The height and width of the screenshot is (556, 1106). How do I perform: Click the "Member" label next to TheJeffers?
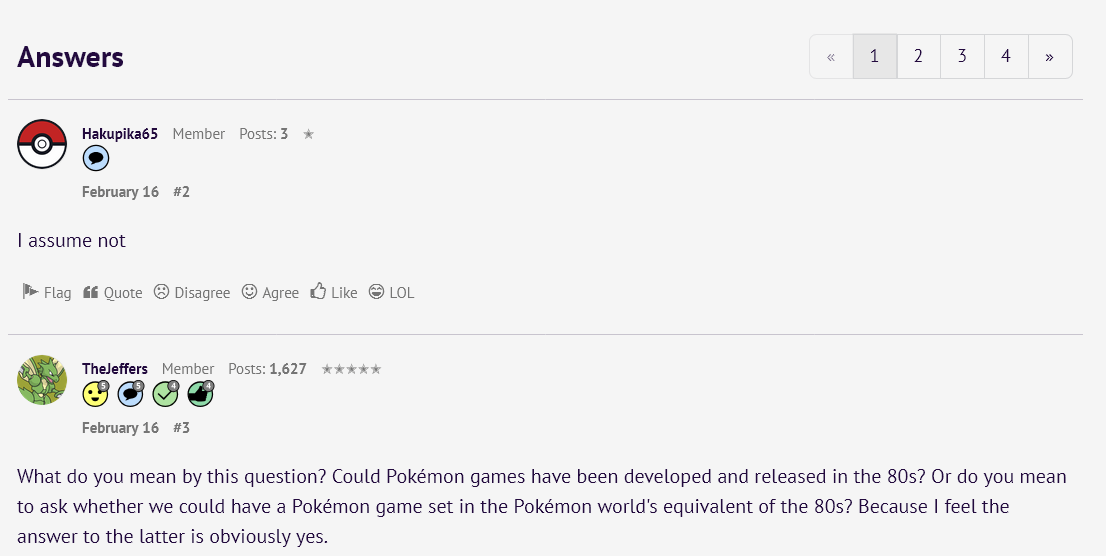tap(188, 369)
